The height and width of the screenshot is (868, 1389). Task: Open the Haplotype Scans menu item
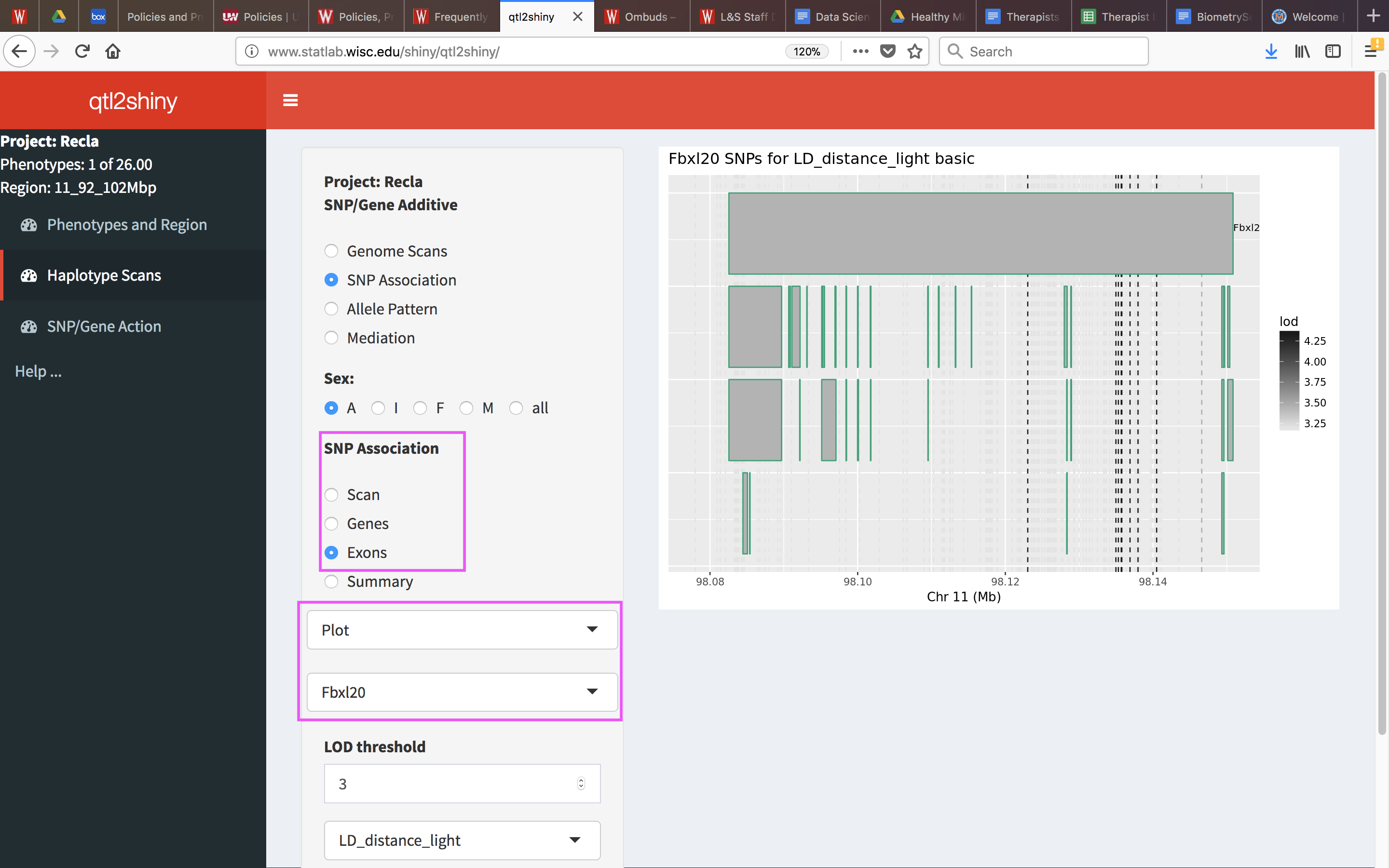click(x=133, y=275)
